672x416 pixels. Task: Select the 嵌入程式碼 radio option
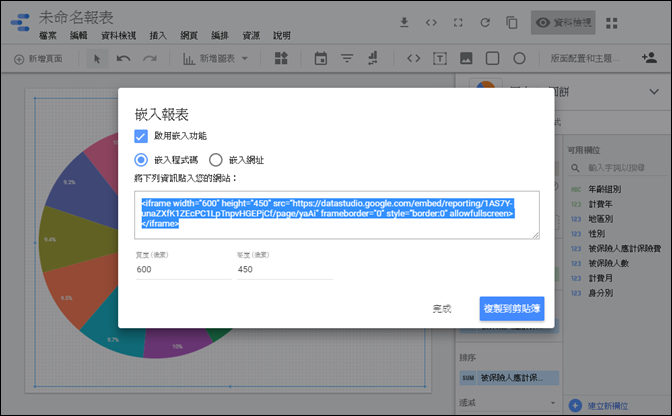[x=141, y=160]
